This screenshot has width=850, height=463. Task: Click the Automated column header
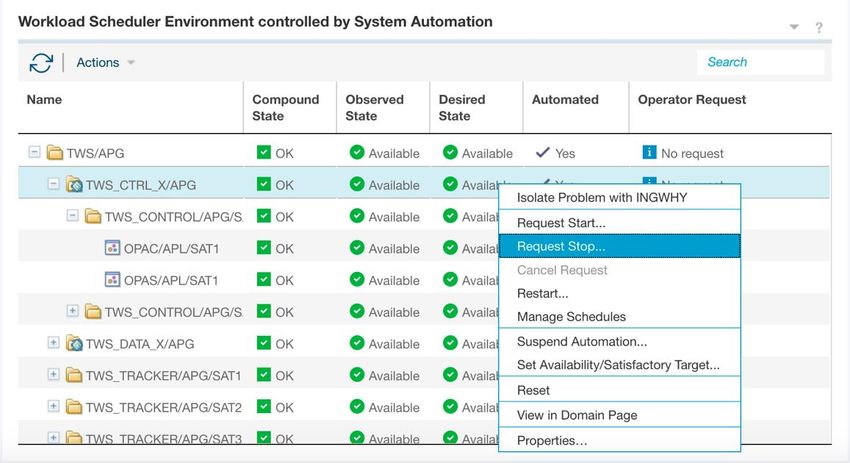click(576, 107)
